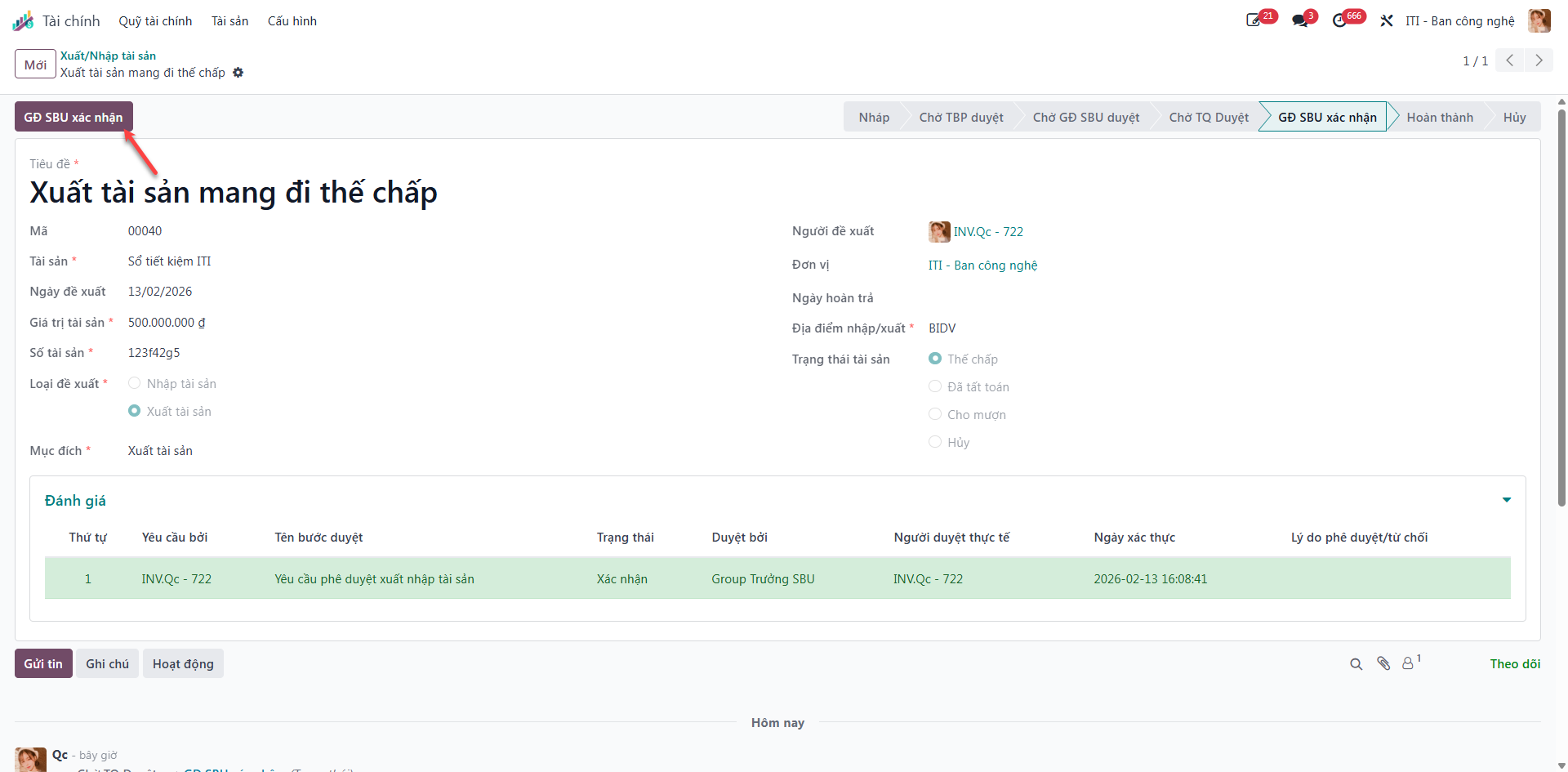The height and width of the screenshot is (772, 1568).
Task: Go to next record with right chevron
Action: [1539, 60]
